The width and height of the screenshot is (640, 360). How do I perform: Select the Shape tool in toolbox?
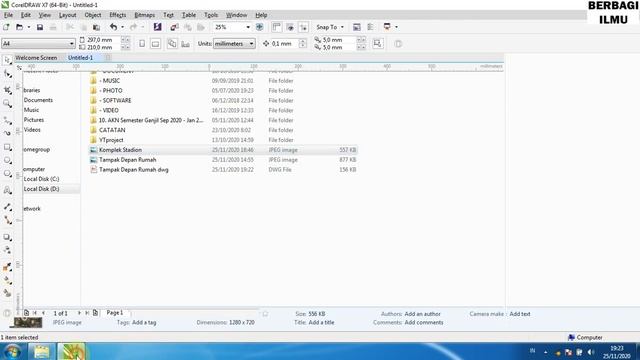(7, 74)
